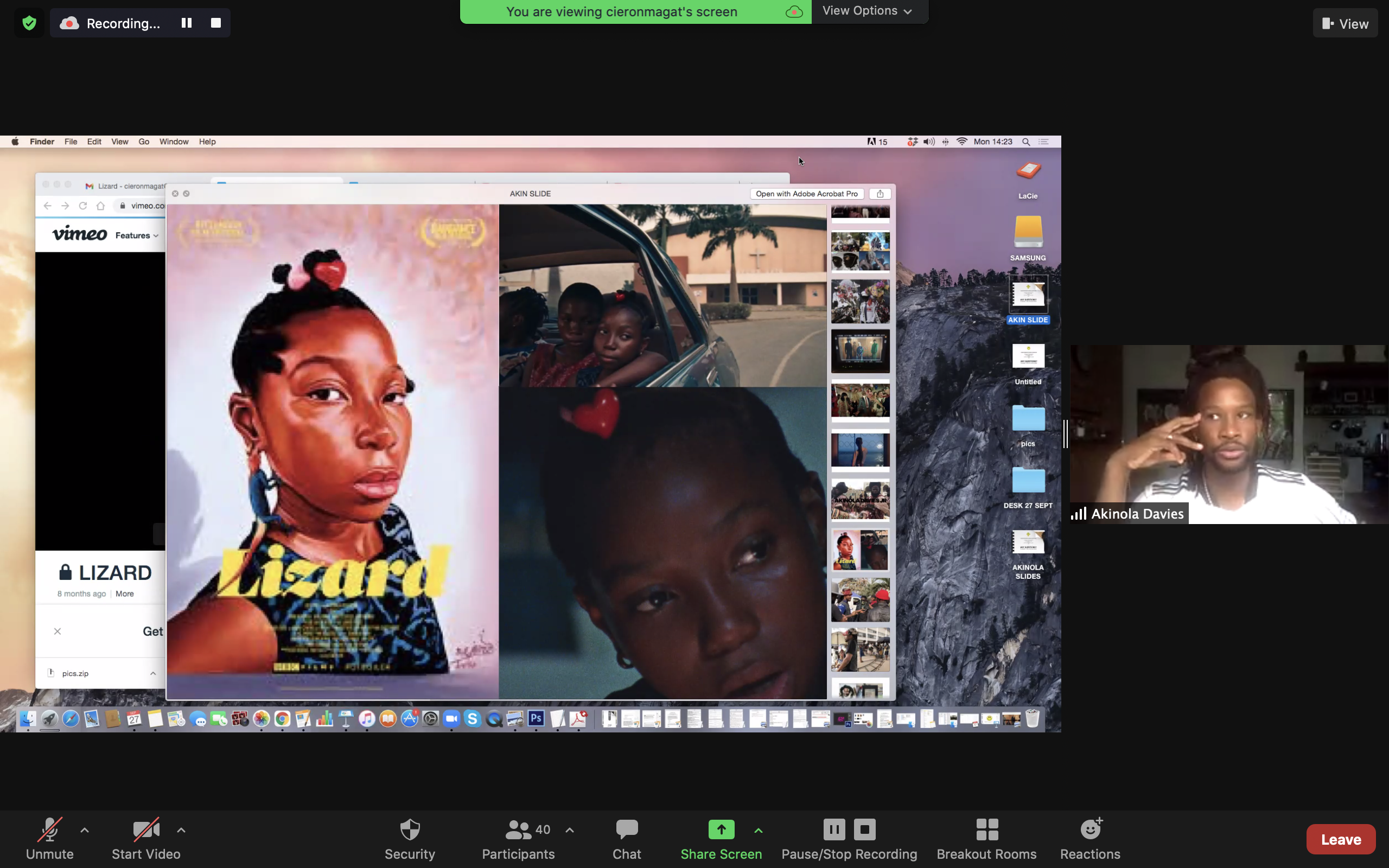Open the Finder menu in the shared screen

(42, 142)
